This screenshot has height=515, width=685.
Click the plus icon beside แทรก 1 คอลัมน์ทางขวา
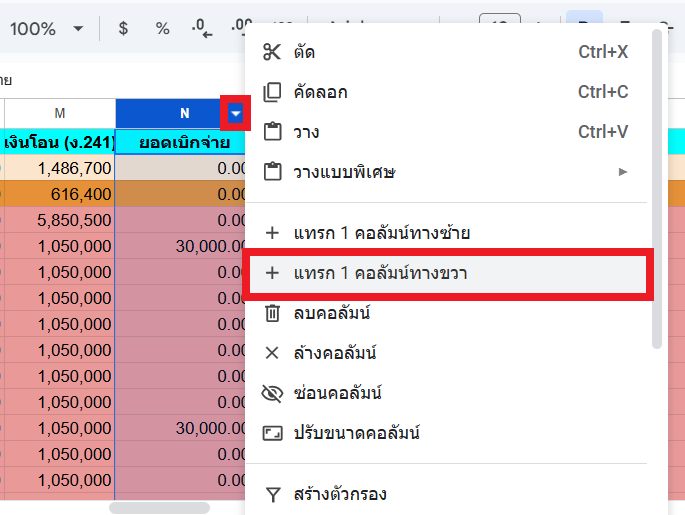click(x=272, y=273)
